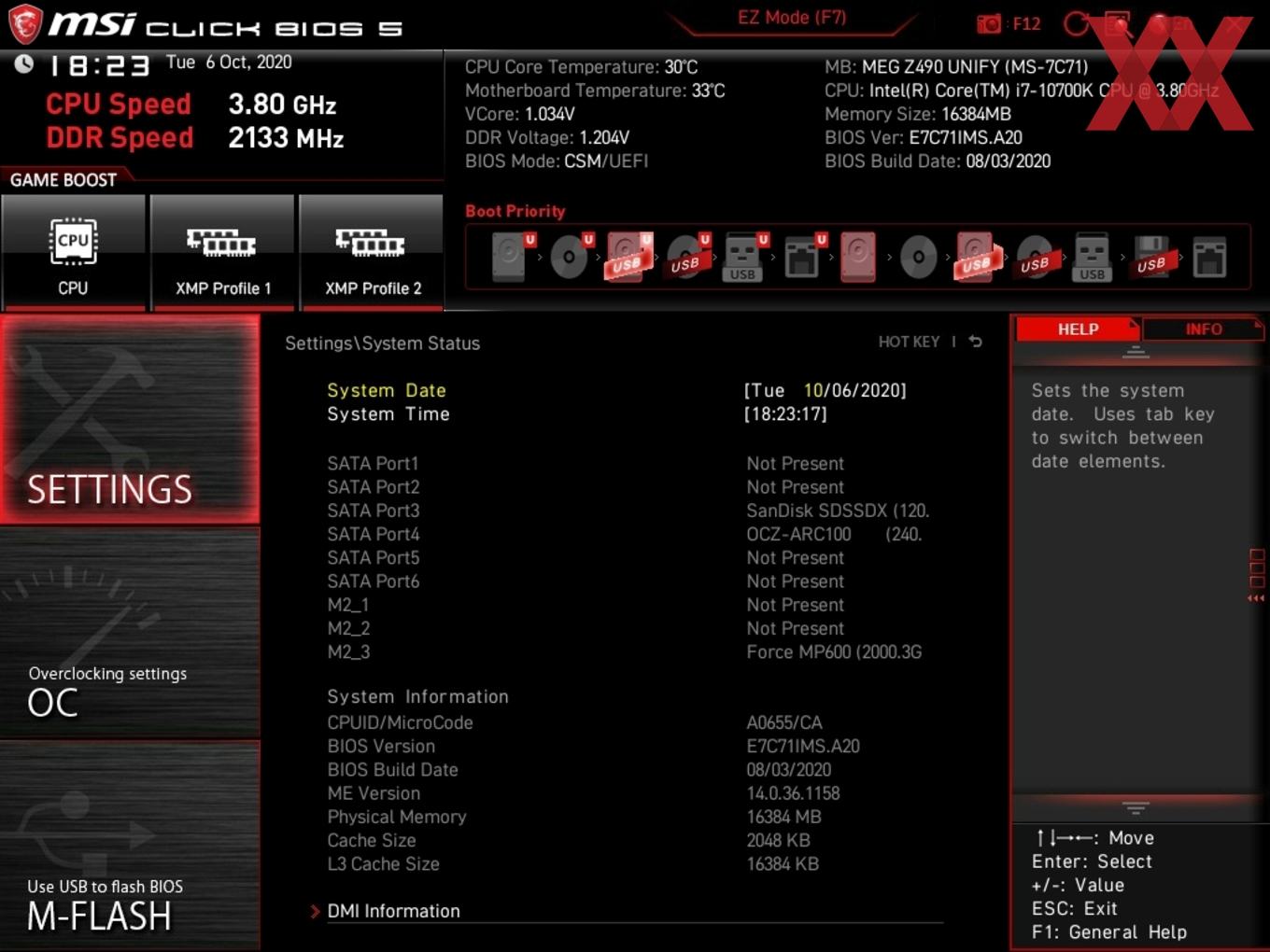Click the Force MP600 drive value

pos(834,651)
